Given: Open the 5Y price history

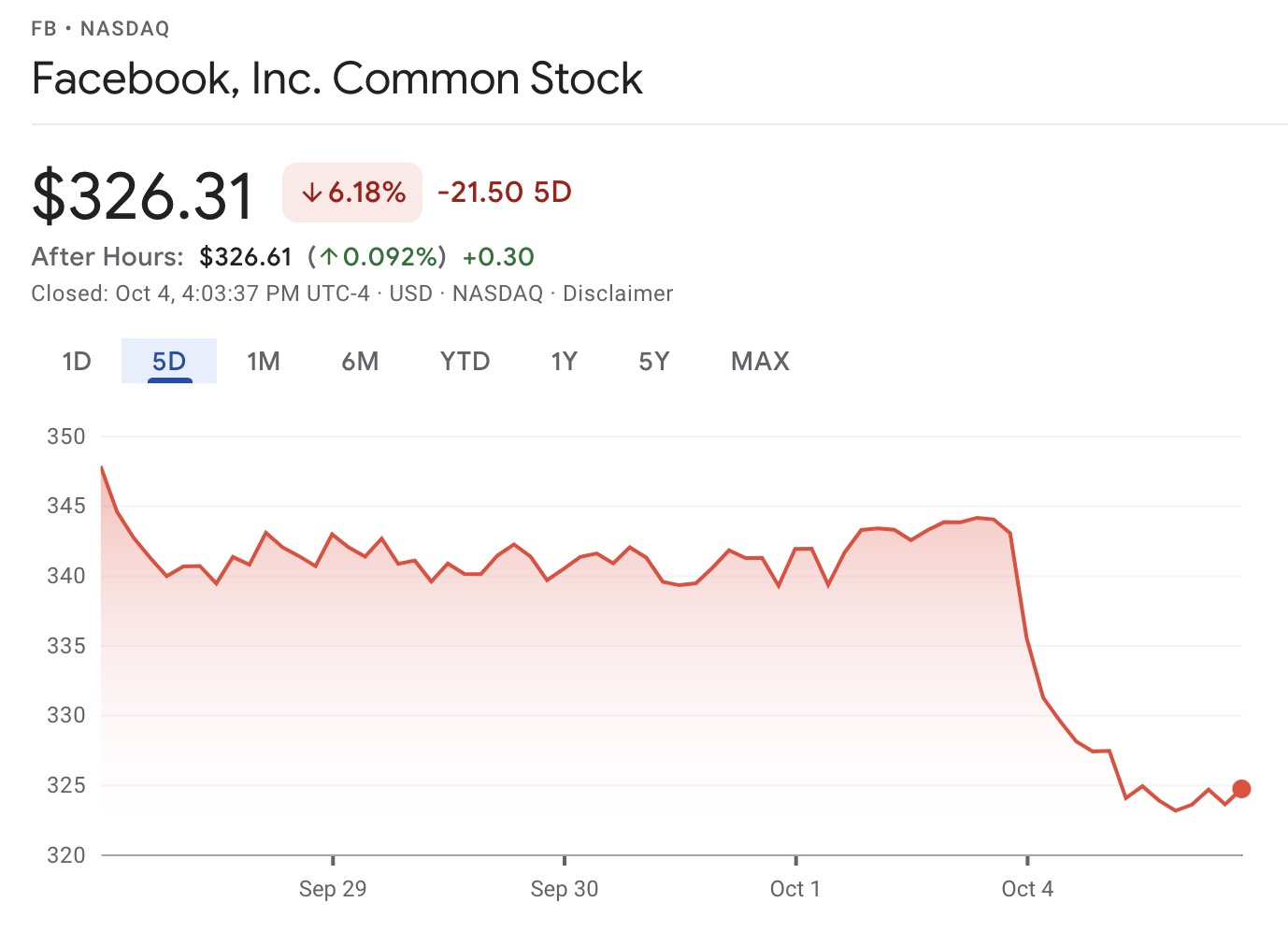Looking at the screenshot, I should pos(654,362).
